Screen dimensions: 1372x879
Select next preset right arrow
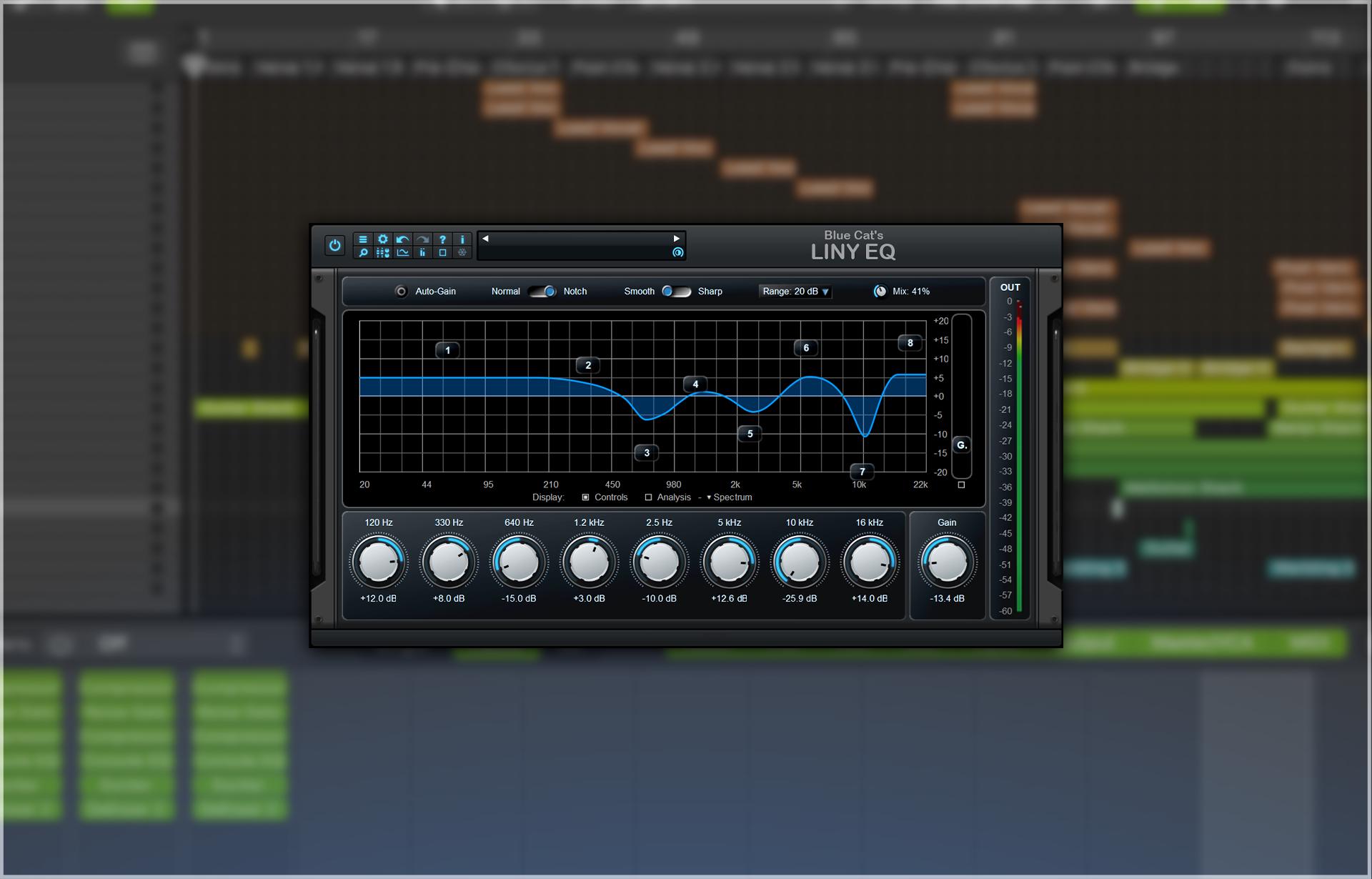tap(676, 239)
